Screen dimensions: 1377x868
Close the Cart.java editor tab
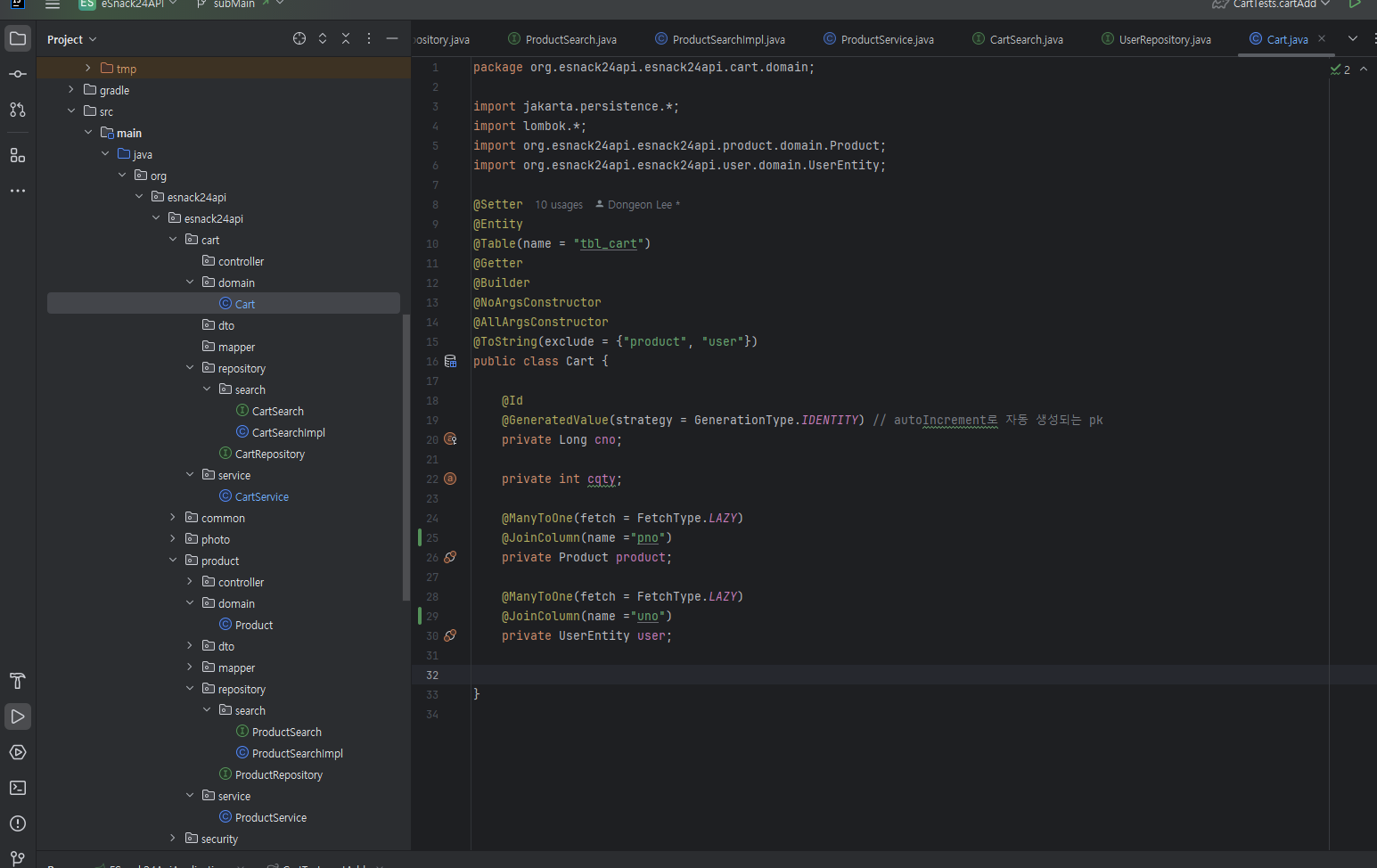tap(1322, 38)
